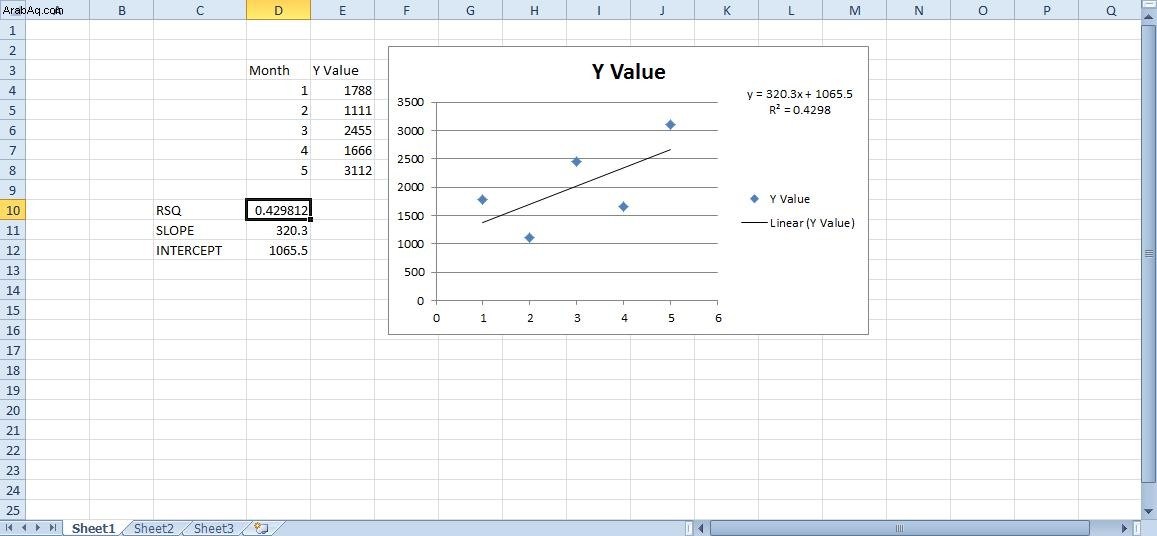The image size is (1157, 536).
Task: Select the Sheet1 tab
Action: pyautogui.click(x=94, y=528)
